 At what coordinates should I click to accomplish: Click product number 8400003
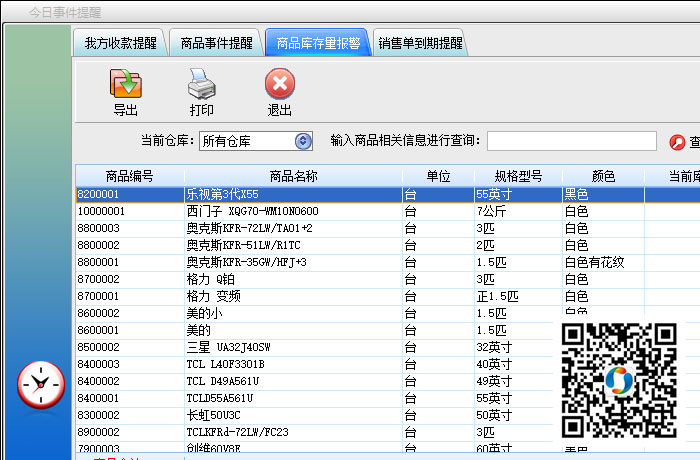(x=98, y=364)
